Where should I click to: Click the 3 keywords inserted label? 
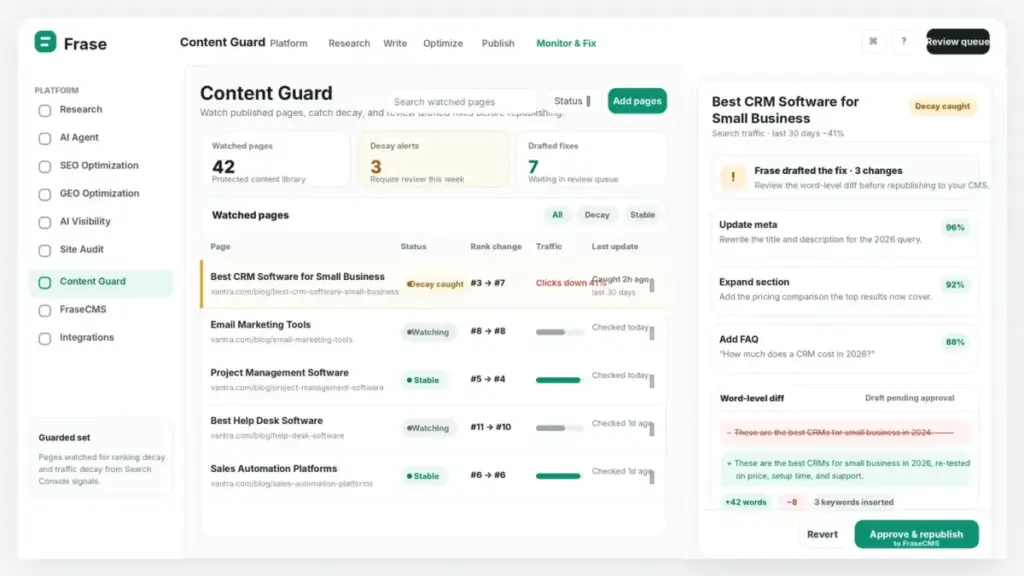tap(854, 502)
